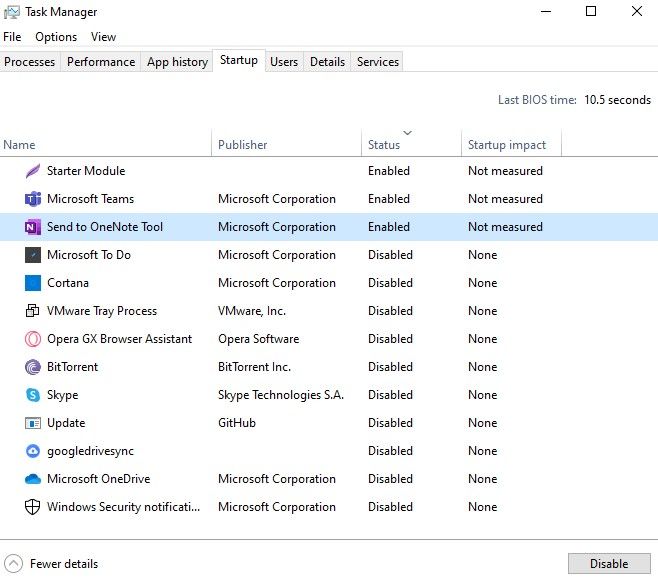Screen dimensions: 658x585
Task: Select the googledrivesync startup entry
Action: click(x=92, y=451)
